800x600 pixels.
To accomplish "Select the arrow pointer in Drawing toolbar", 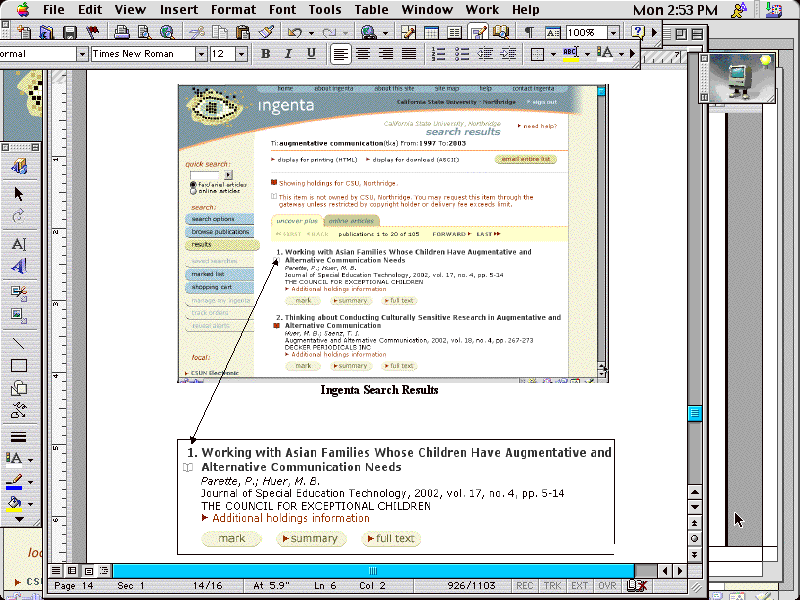I will pos(19,194).
